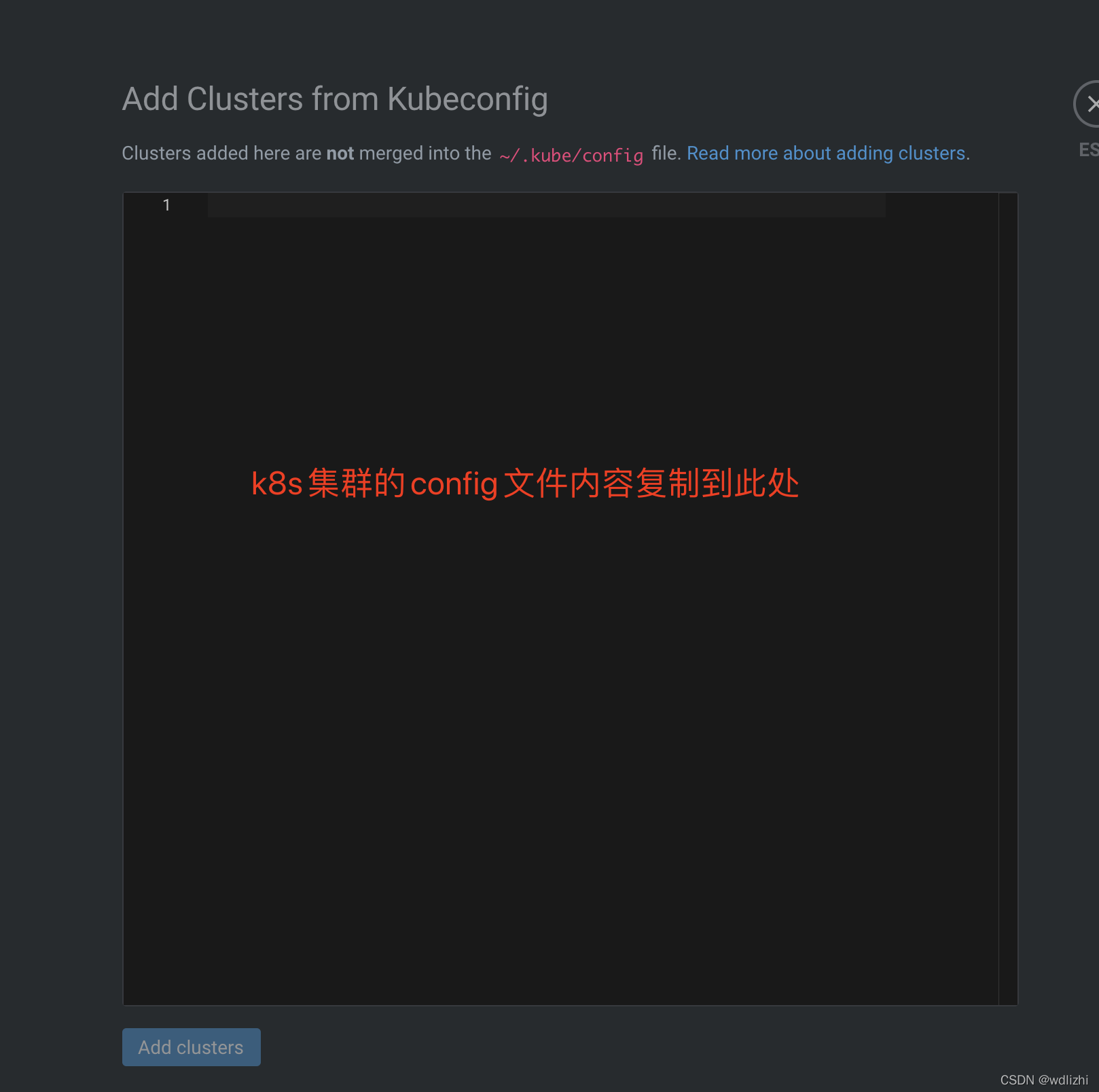The height and width of the screenshot is (1092, 1099).
Task: Click the editor's vertical scrollbar track
Action: tap(1008, 598)
